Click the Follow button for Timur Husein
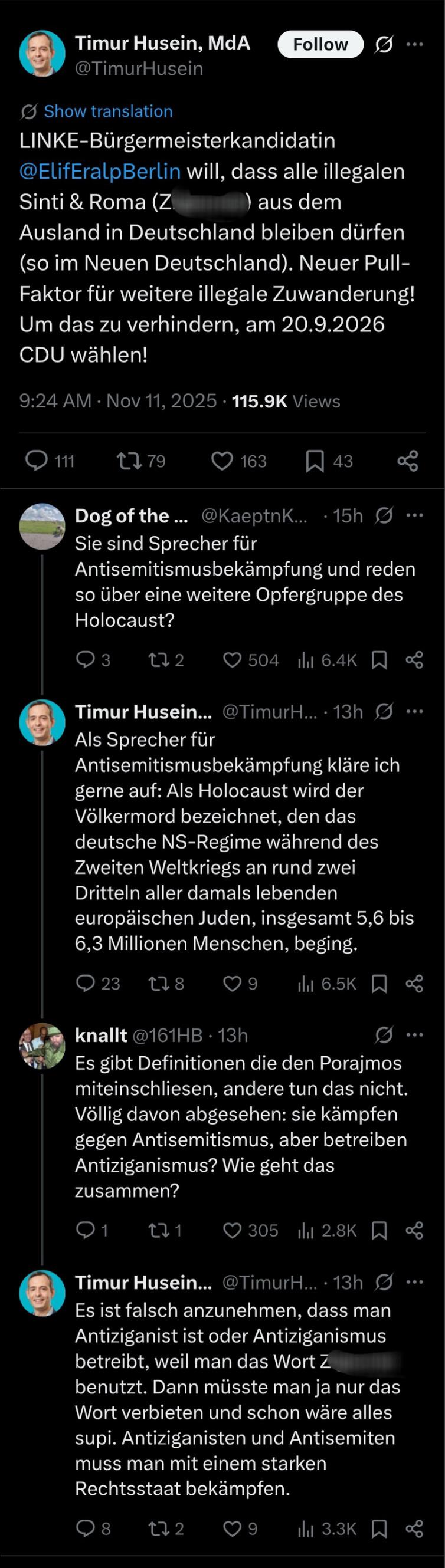 [x=320, y=44]
